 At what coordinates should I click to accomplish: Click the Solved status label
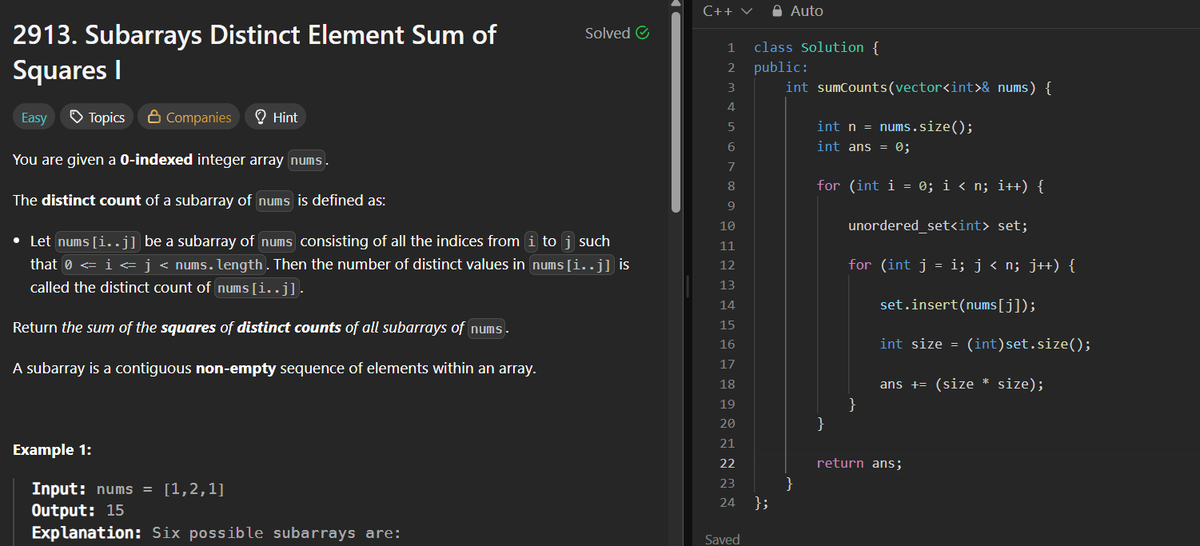tap(608, 33)
